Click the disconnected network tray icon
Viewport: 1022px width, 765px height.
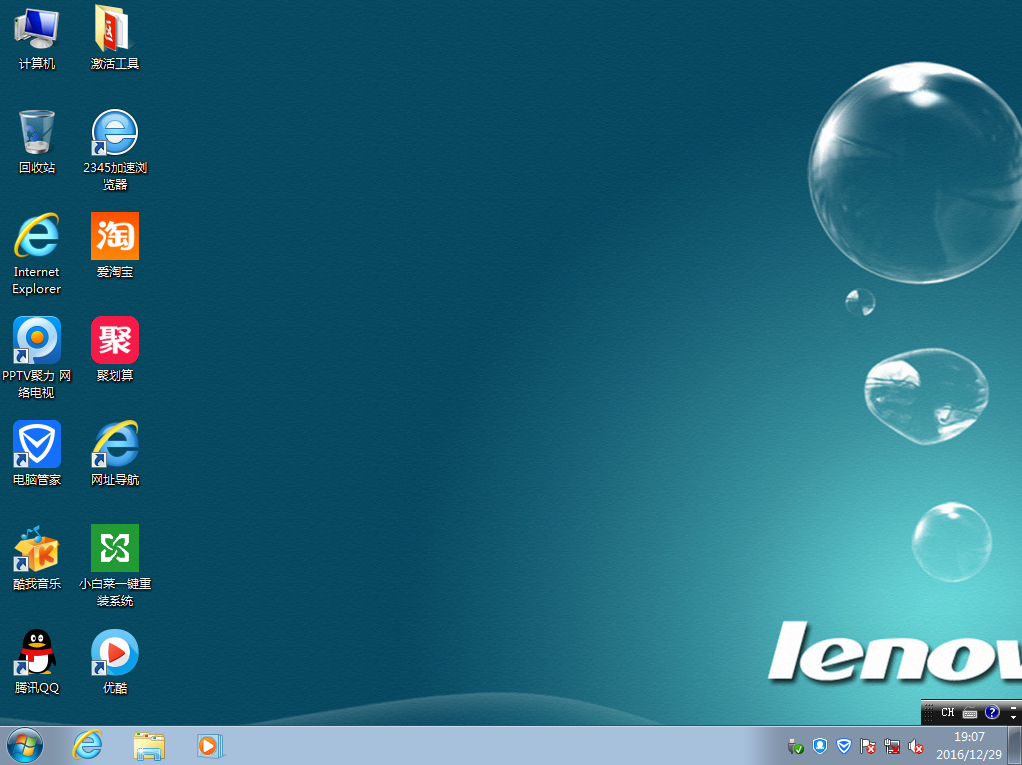[x=892, y=746]
